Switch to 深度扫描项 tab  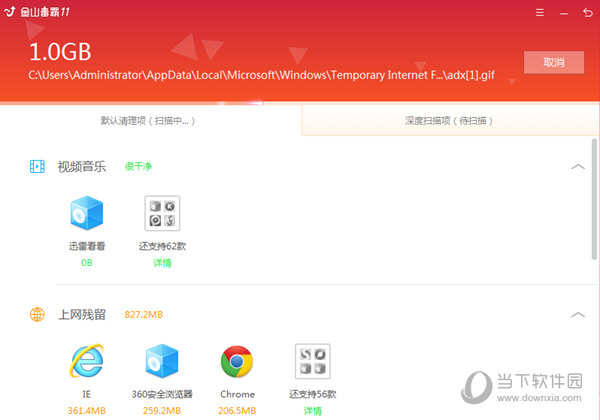click(448, 120)
